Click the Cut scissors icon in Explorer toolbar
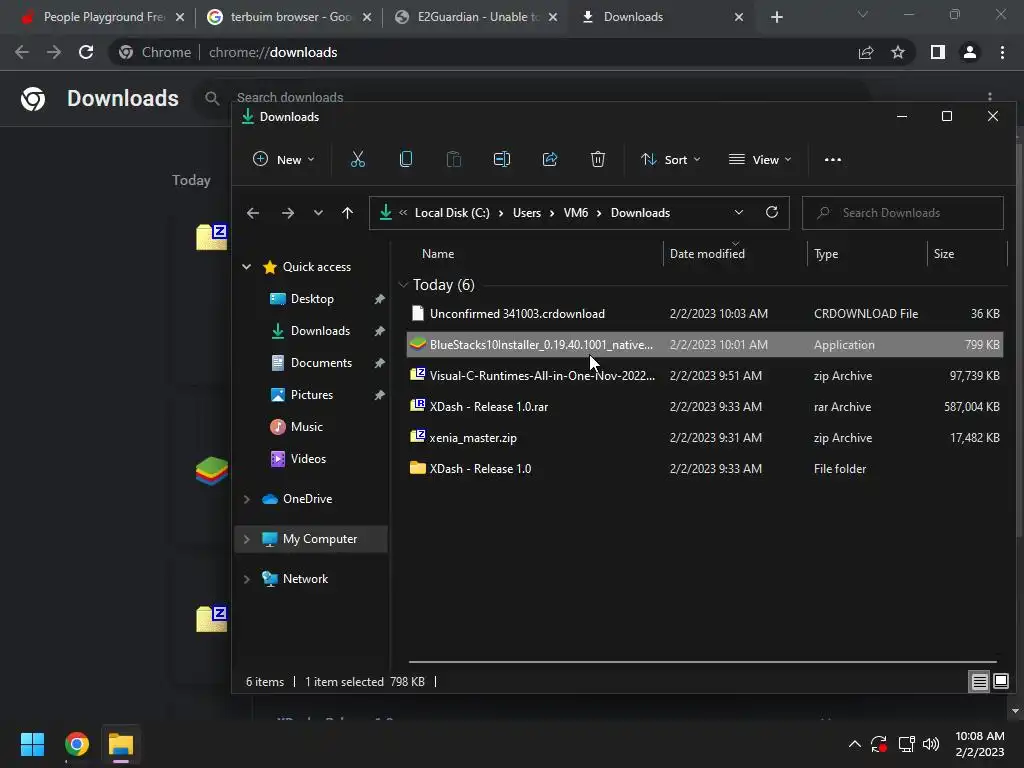Screen dimensions: 1024x768 [x=357, y=159]
